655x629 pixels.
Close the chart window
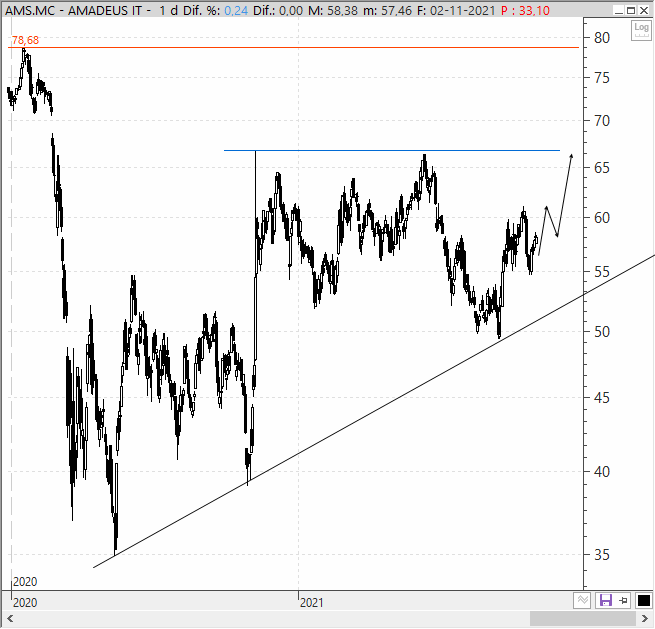point(644,10)
